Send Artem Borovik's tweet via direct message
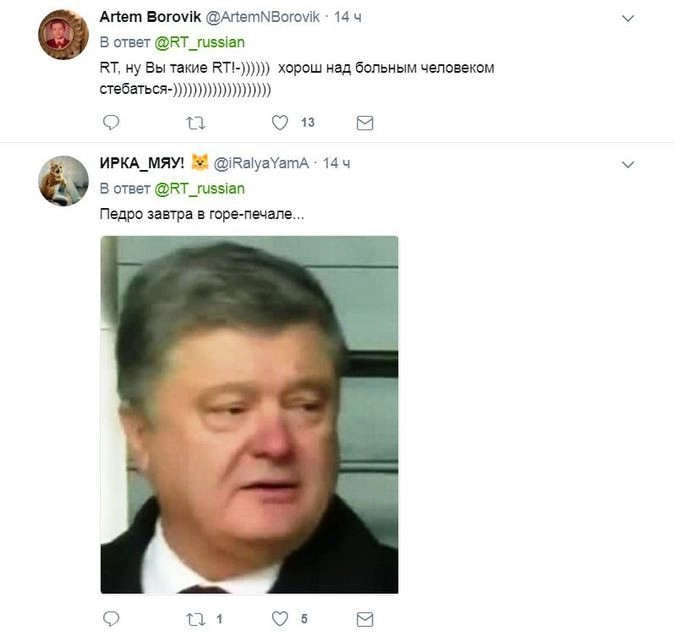675x636 pixels. (365, 123)
